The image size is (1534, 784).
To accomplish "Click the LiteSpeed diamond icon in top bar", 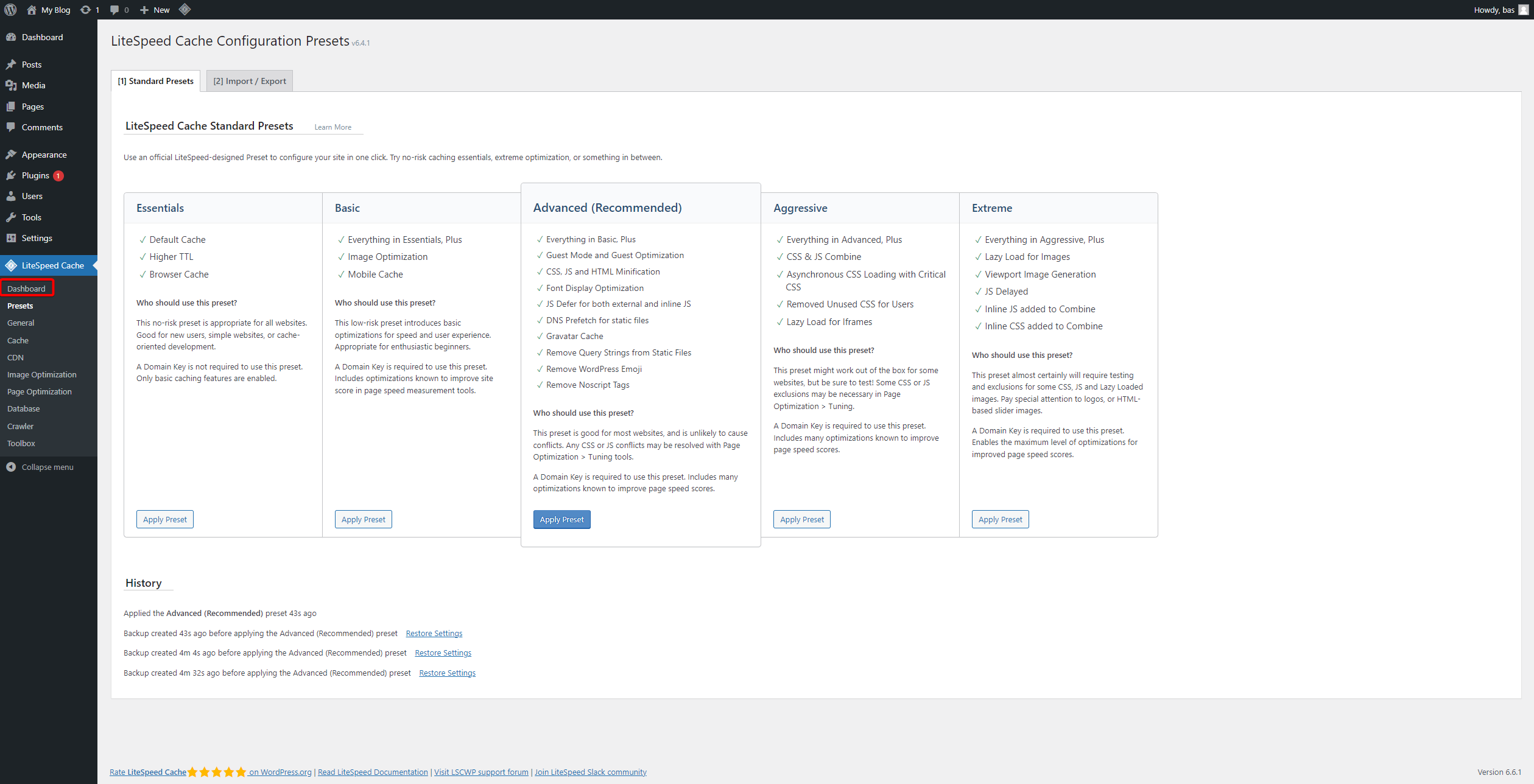I will 185,10.
